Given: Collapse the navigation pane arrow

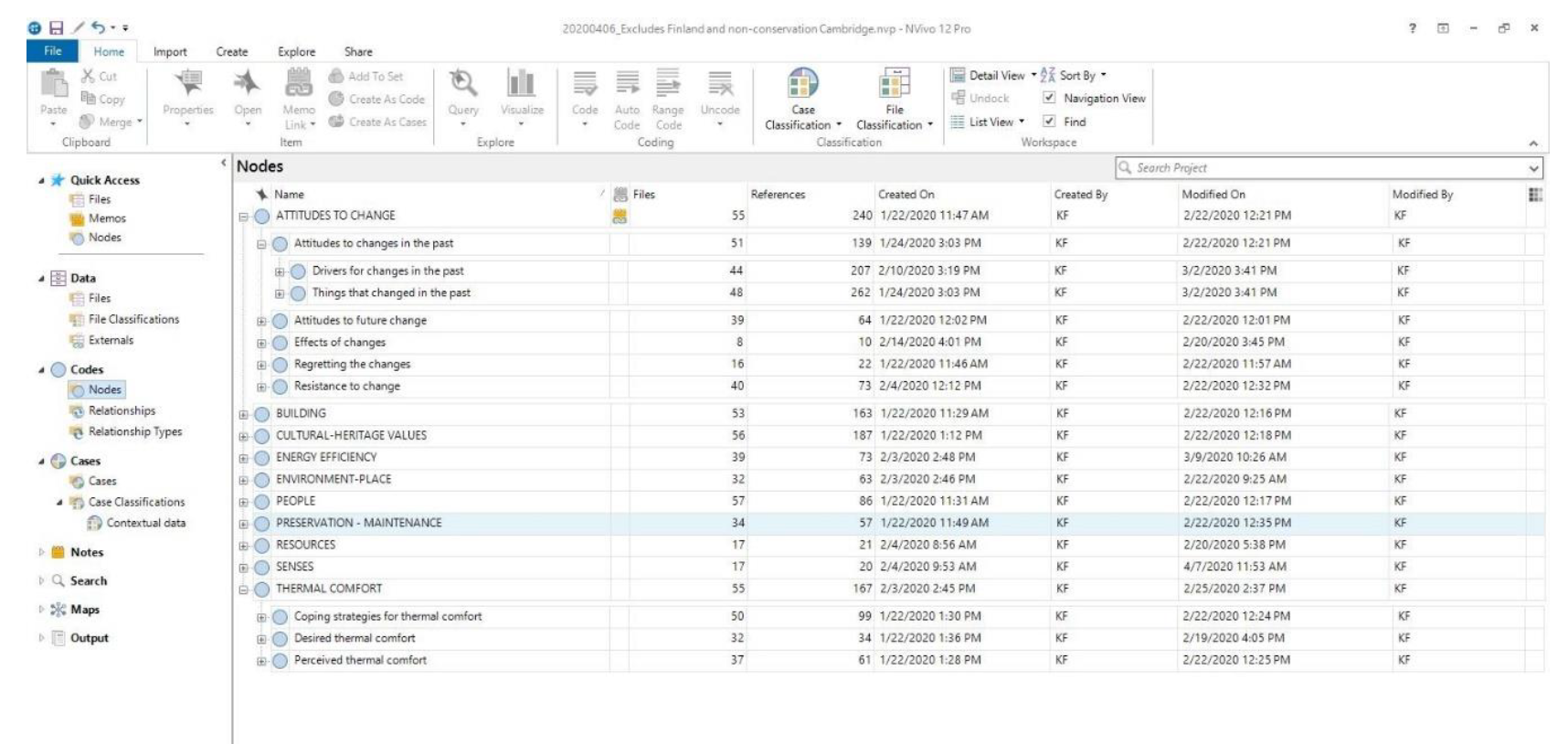Looking at the screenshot, I should pyautogui.click(x=224, y=163).
